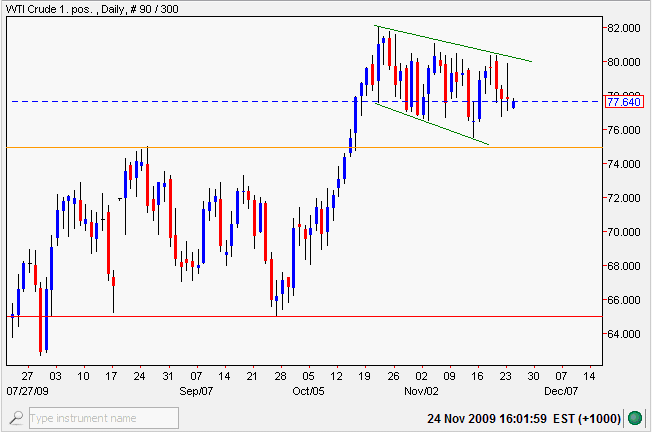Click the 74.000 price axis label
Screen dimensions: 652x432
pyautogui.click(x=623, y=164)
